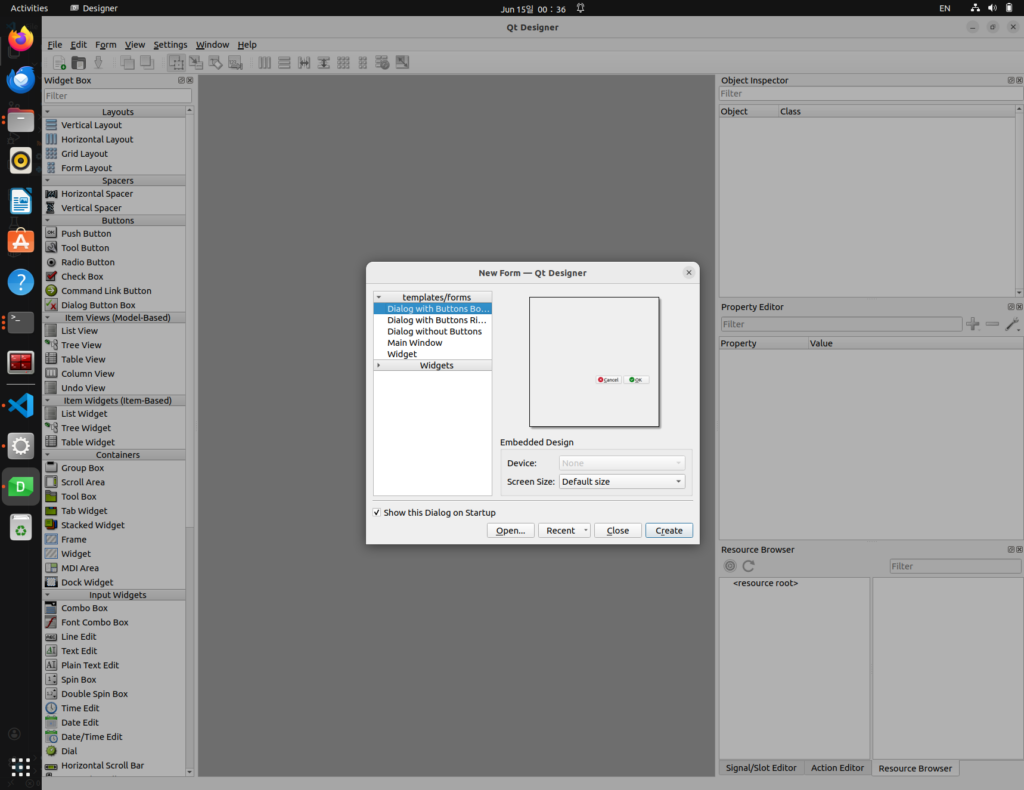
Task: Open Visual Studio Code from the dock
Action: click(21, 405)
